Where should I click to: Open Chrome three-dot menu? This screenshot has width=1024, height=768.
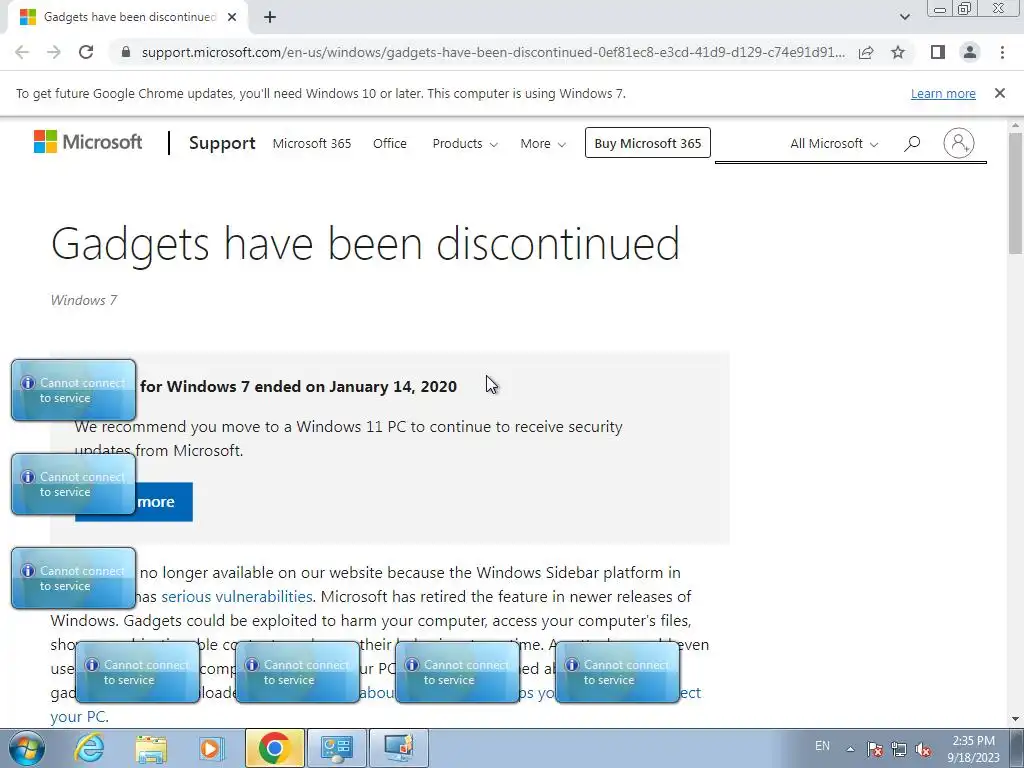(x=1002, y=52)
